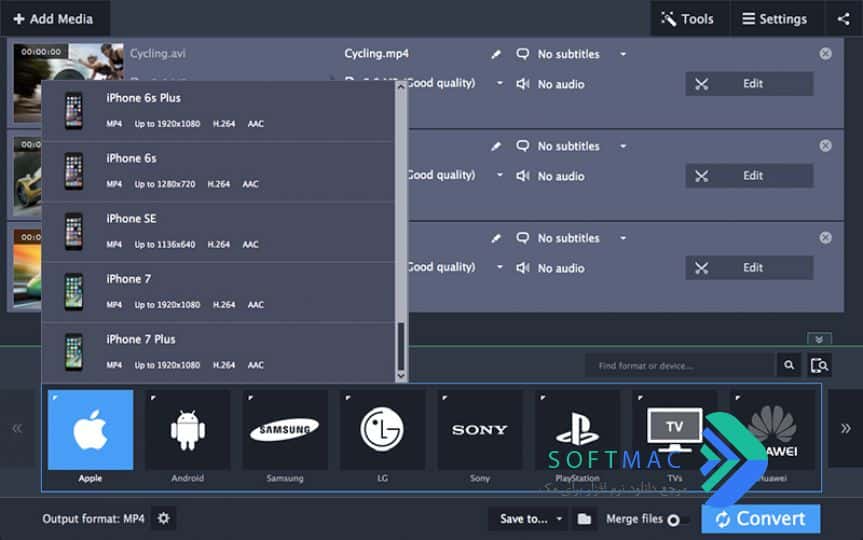Remove Cycling.avi with its close icon

tap(825, 53)
